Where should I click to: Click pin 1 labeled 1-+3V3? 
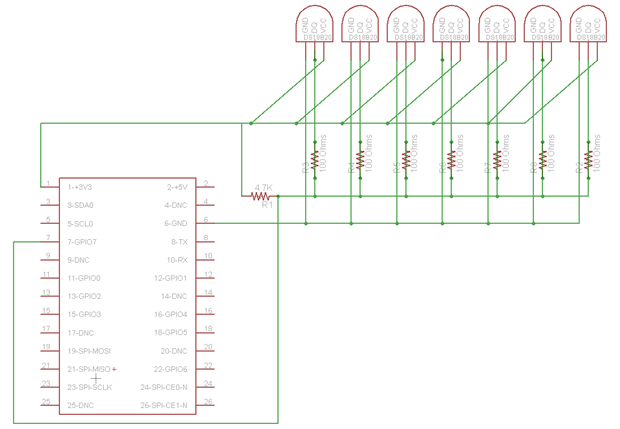pyautogui.click(x=50, y=187)
